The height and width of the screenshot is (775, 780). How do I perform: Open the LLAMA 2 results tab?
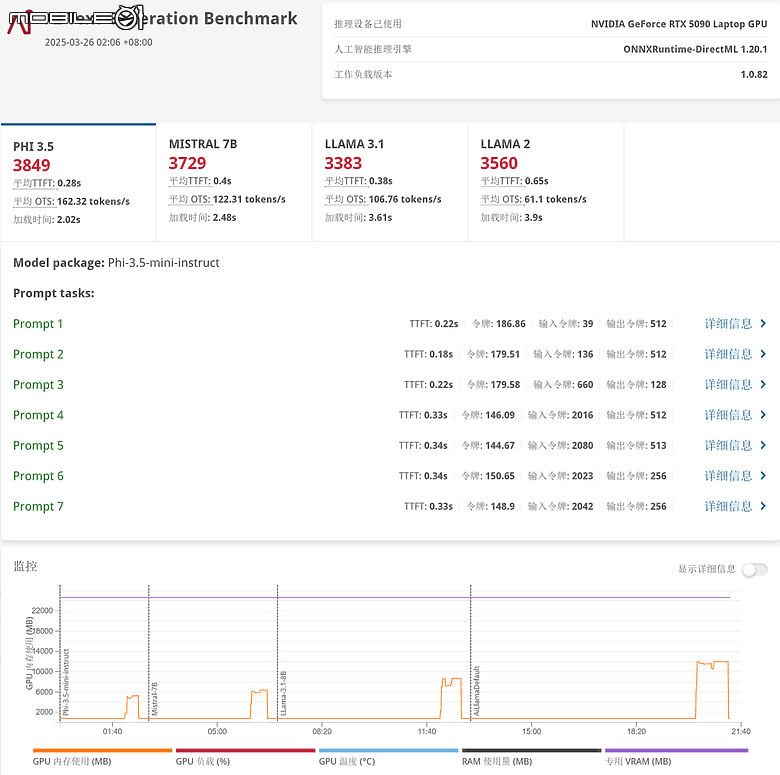point(546,183)
